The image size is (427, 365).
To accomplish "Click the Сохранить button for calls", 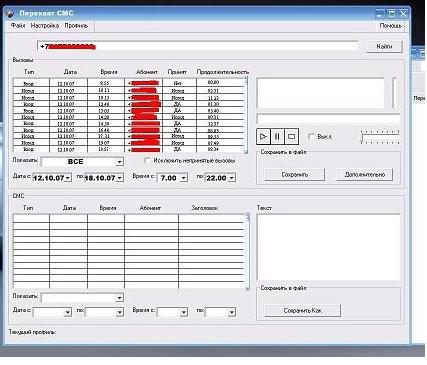I will pos(295,175).
